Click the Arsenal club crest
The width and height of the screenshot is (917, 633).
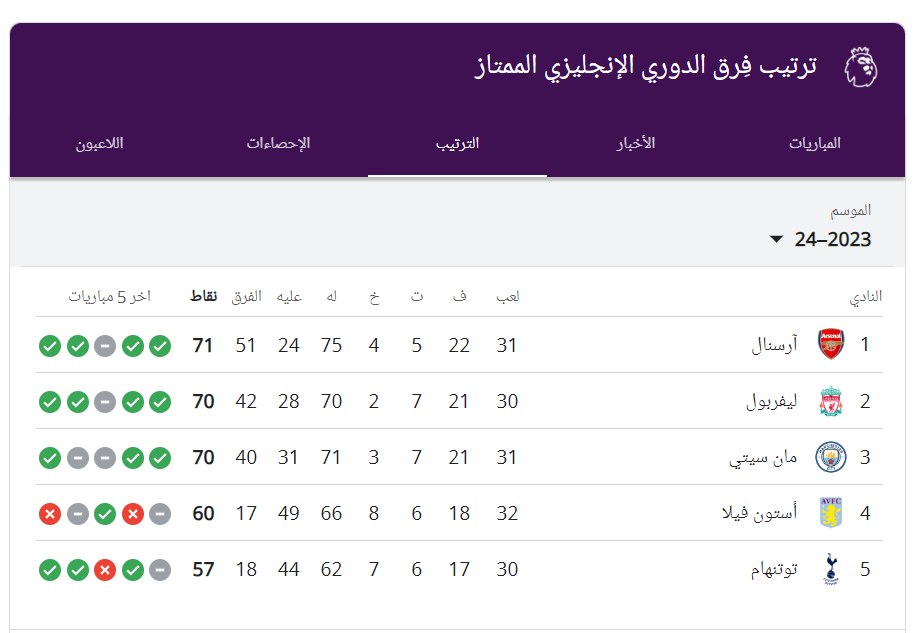831,345
